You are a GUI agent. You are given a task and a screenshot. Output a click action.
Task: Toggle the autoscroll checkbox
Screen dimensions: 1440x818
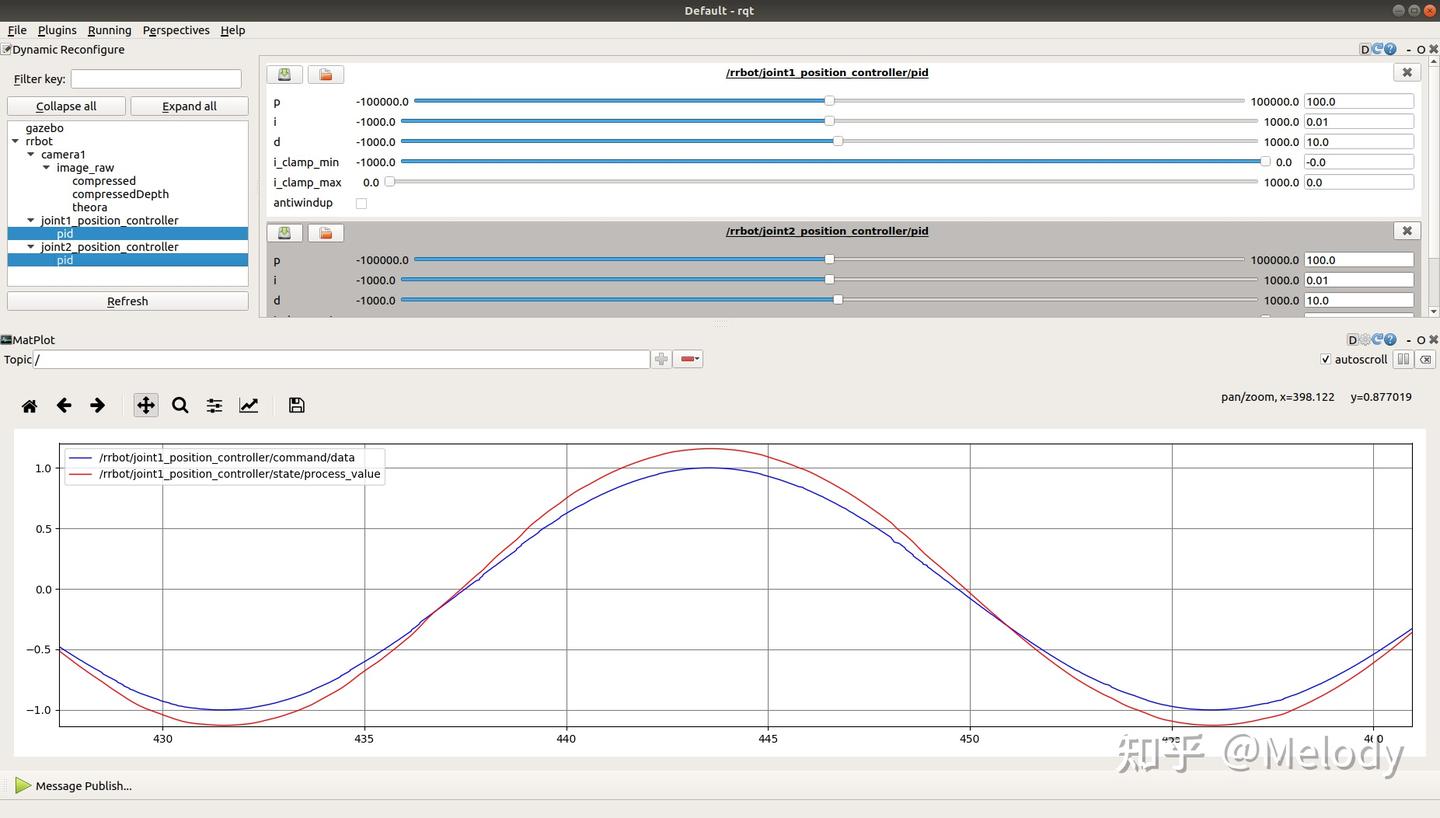1326,359
